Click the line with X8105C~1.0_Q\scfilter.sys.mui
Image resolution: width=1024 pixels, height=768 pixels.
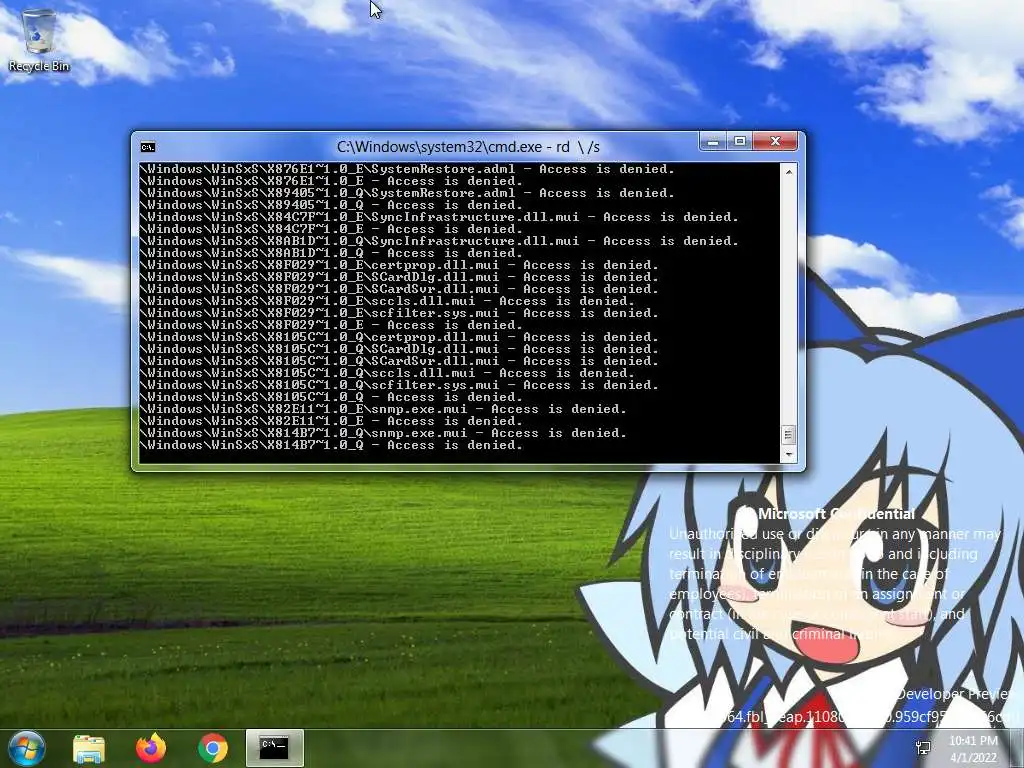tap(399, 385)
